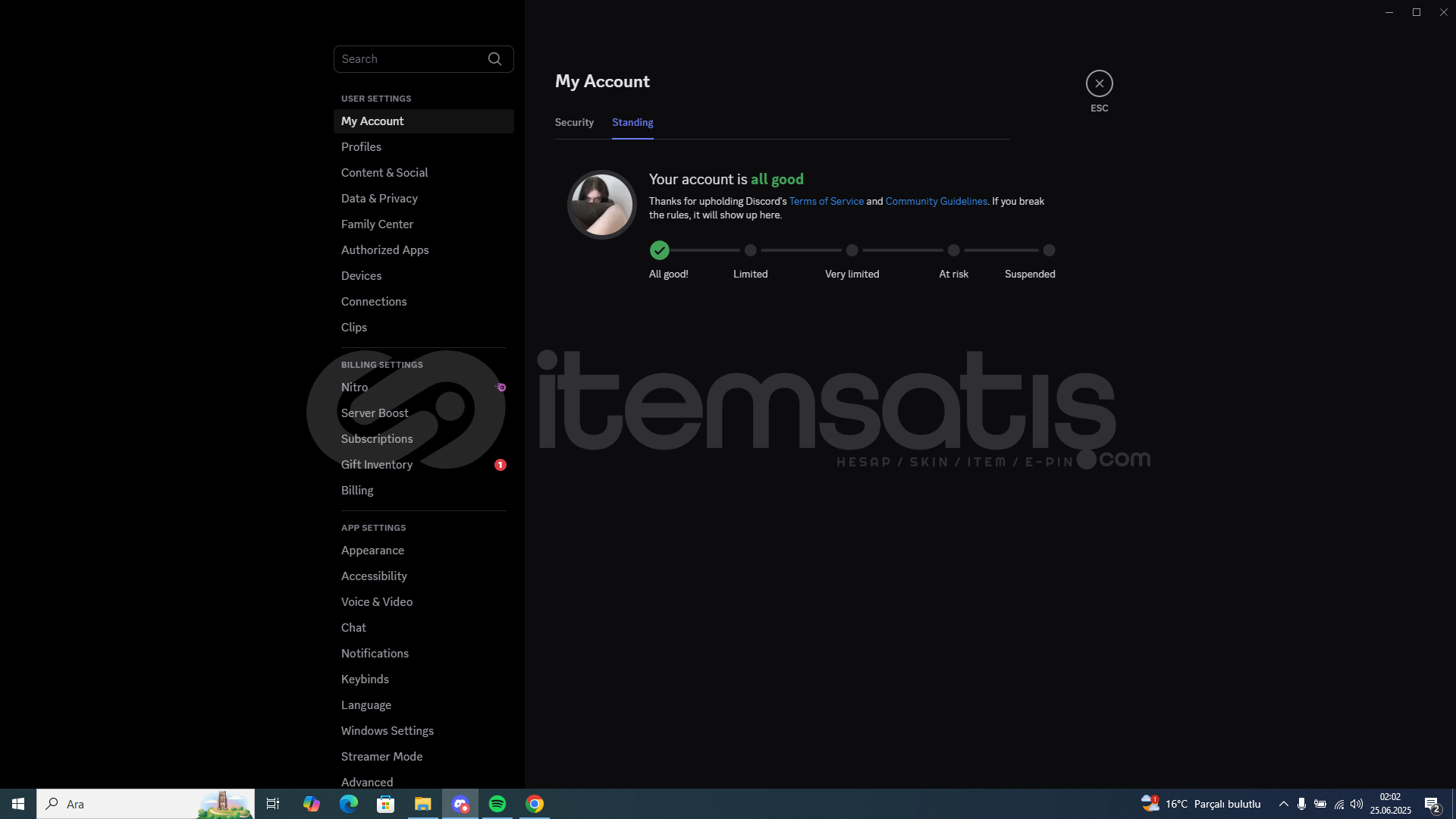Open Family Center
The width and height of the screenshot is (1456, 819).
[x=423, y=224]
